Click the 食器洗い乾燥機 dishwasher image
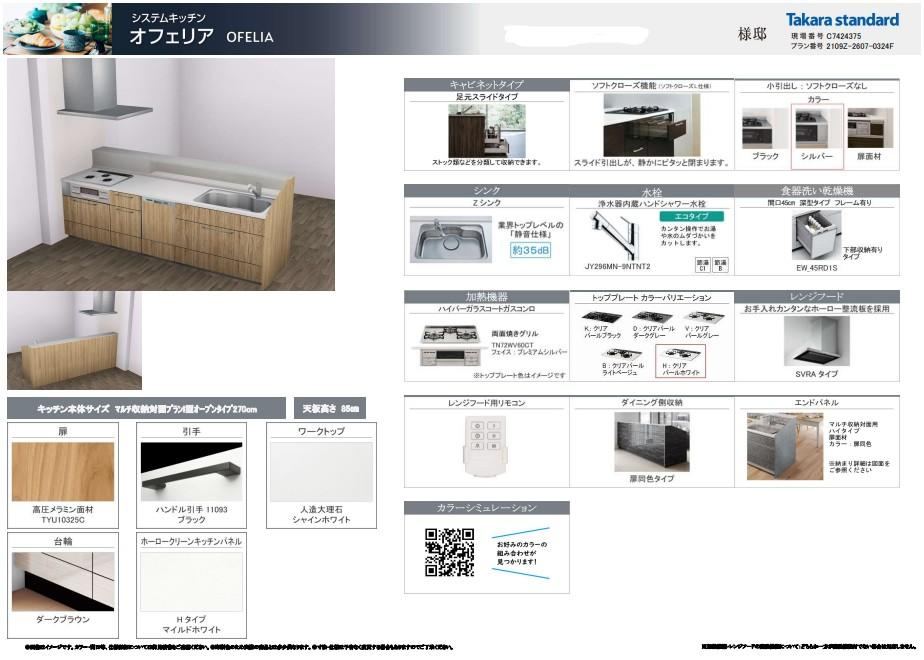The height and width of the screenshot is (660, 924). click(x=817, y=236)
